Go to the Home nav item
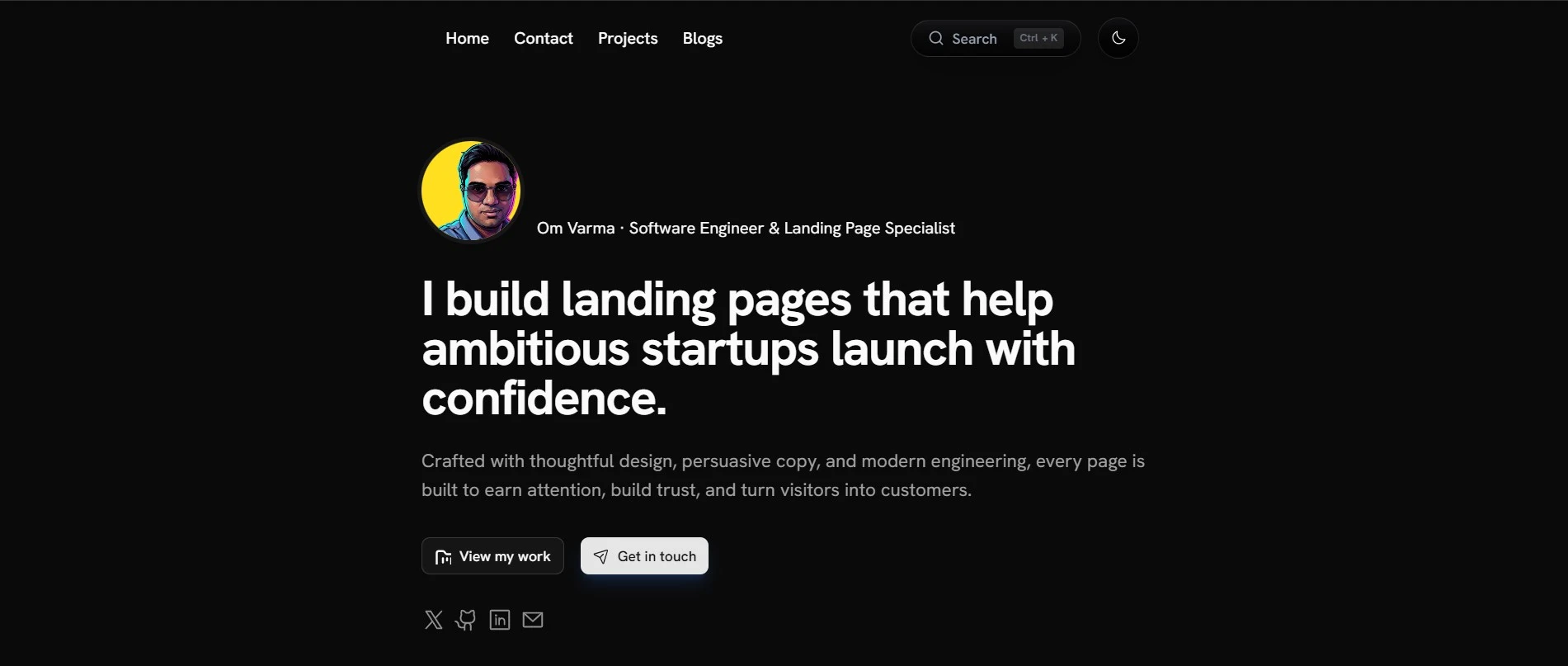 (467, 38)
